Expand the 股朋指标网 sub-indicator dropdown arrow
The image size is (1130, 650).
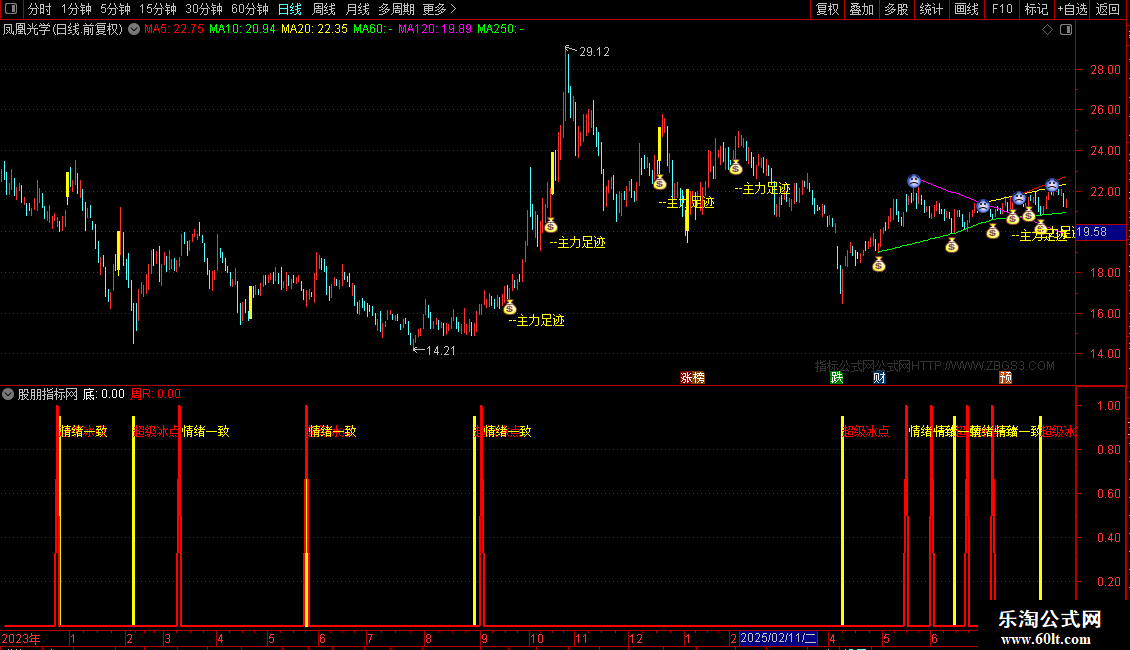(x=8, y=394)
